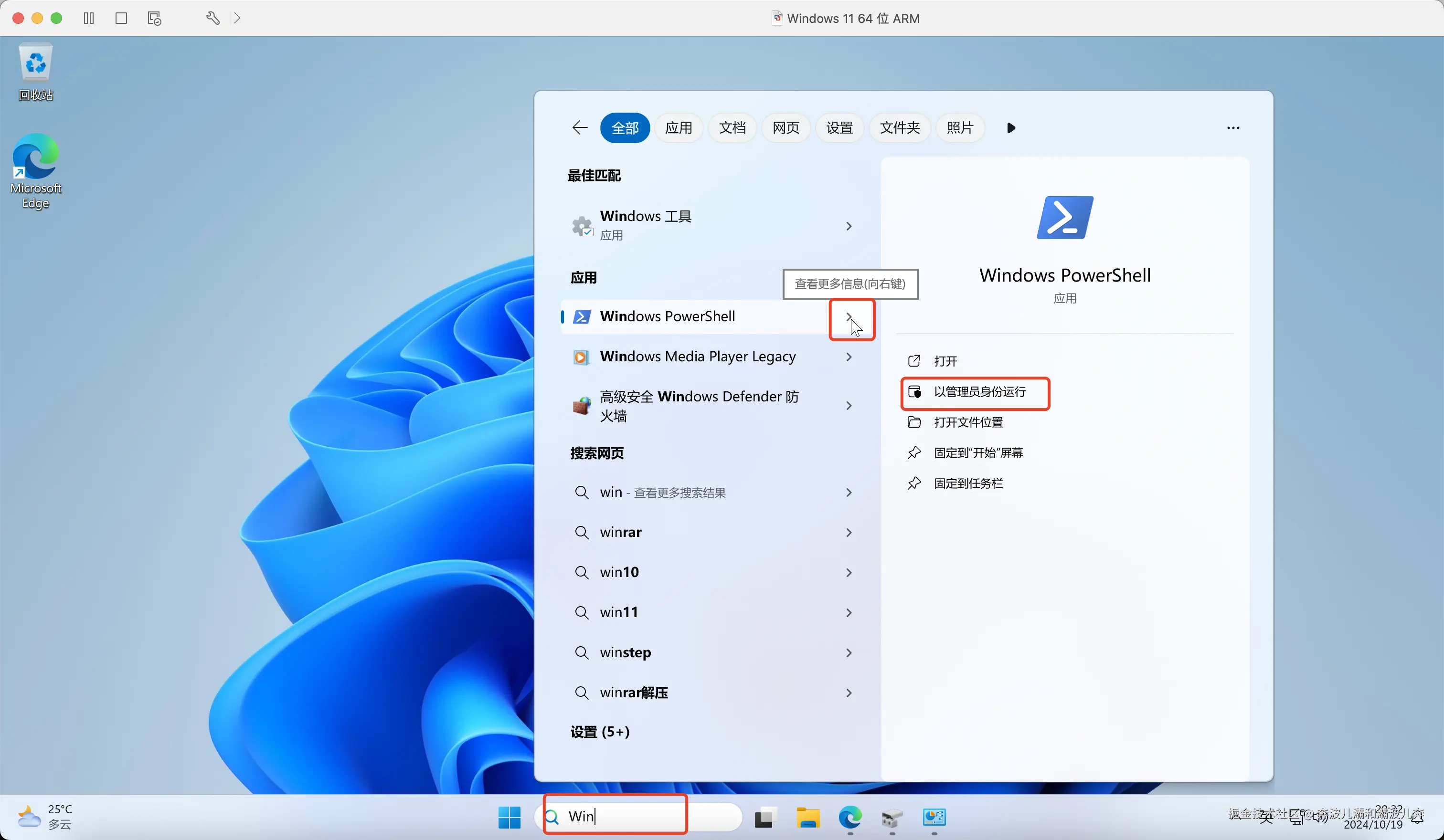
Task: Select the 设置 filter tab
Action: point(839,128)
